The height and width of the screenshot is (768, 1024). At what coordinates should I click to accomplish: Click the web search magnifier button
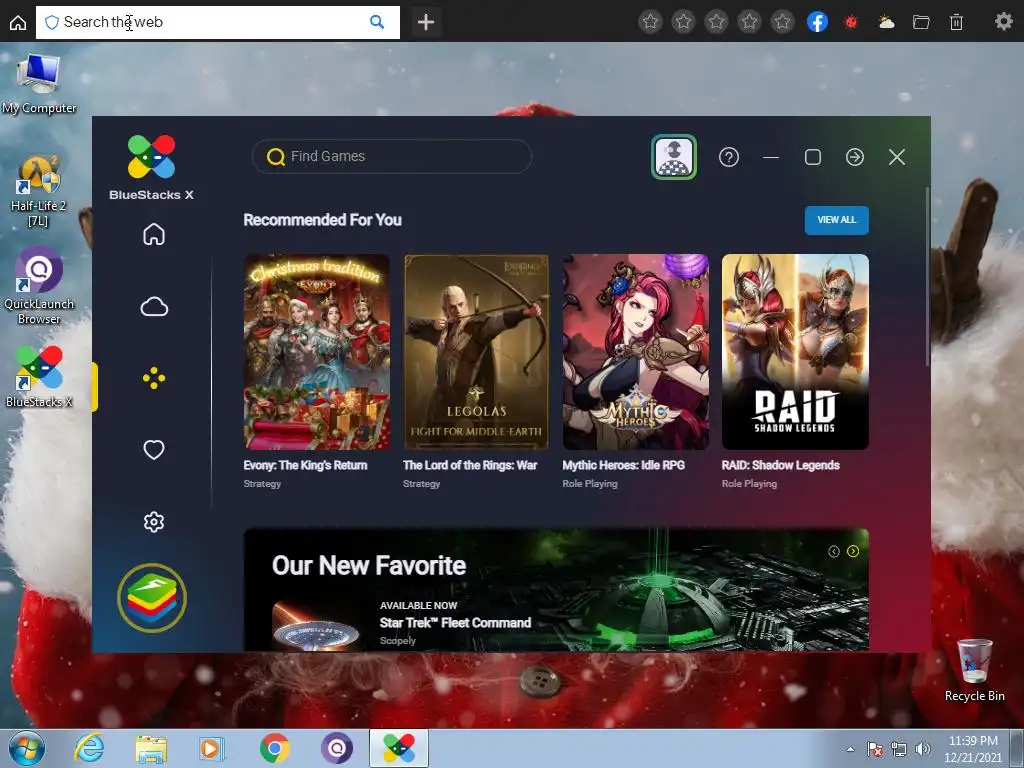[377, 22]
